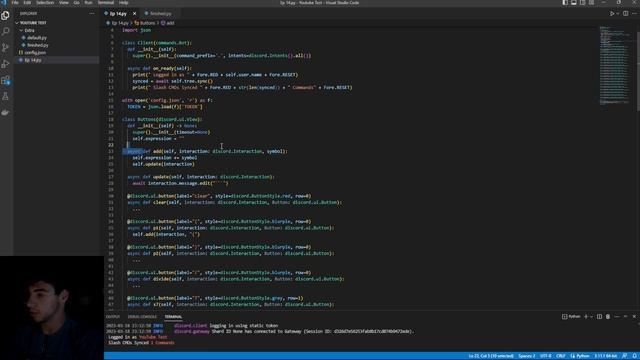Open the Explorer view in activity bar
The width and height of the screenshot is (640, 360).
coord(5,16)
